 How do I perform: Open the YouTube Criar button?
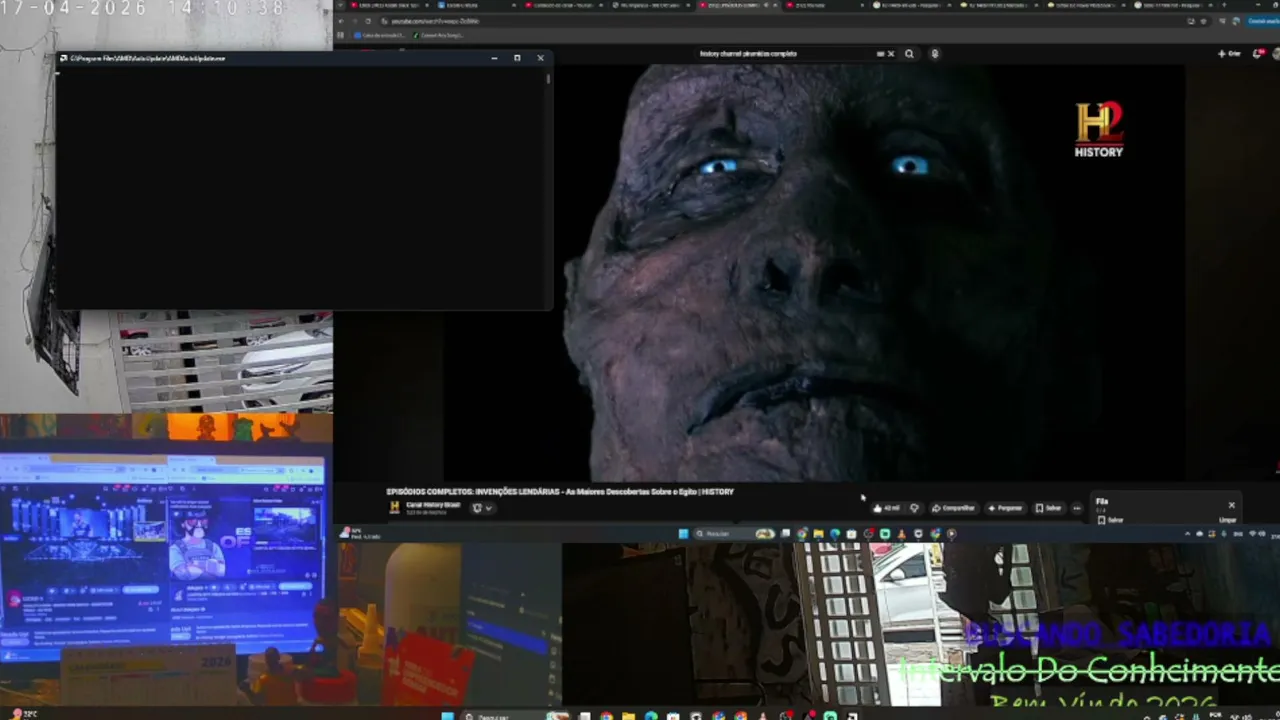point(1229,54)
